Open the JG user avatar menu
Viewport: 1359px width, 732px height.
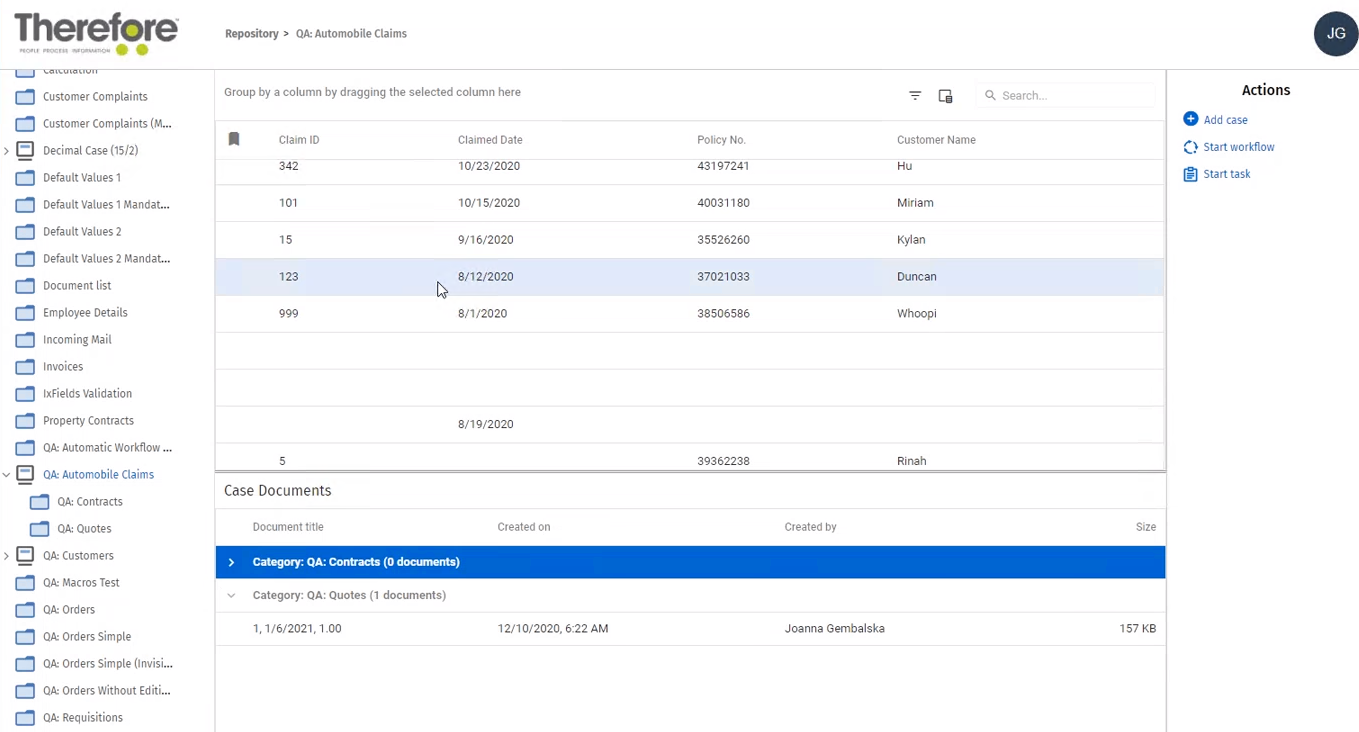(1335, 34)
